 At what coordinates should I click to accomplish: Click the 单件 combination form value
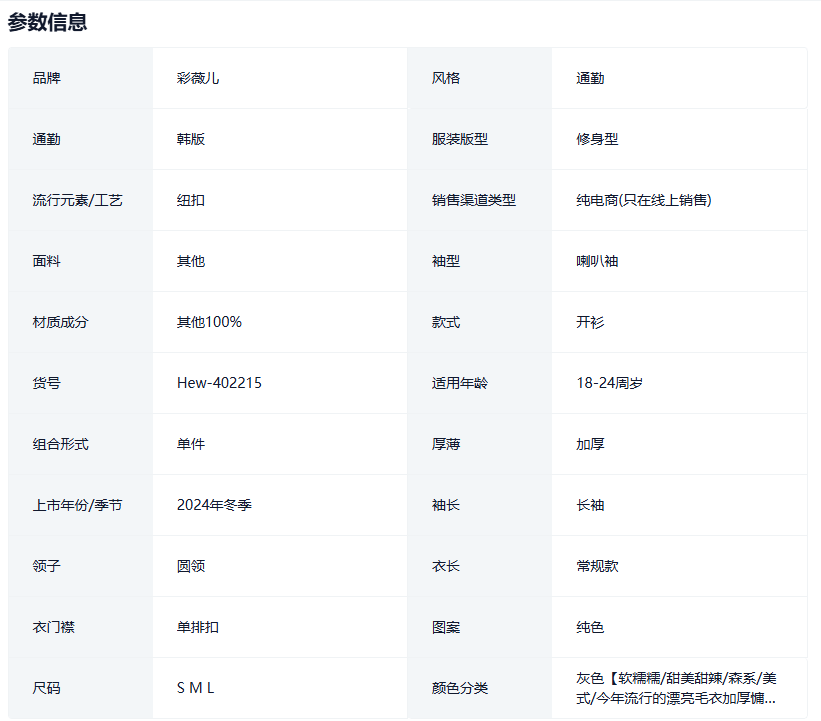tap(191, 444)
